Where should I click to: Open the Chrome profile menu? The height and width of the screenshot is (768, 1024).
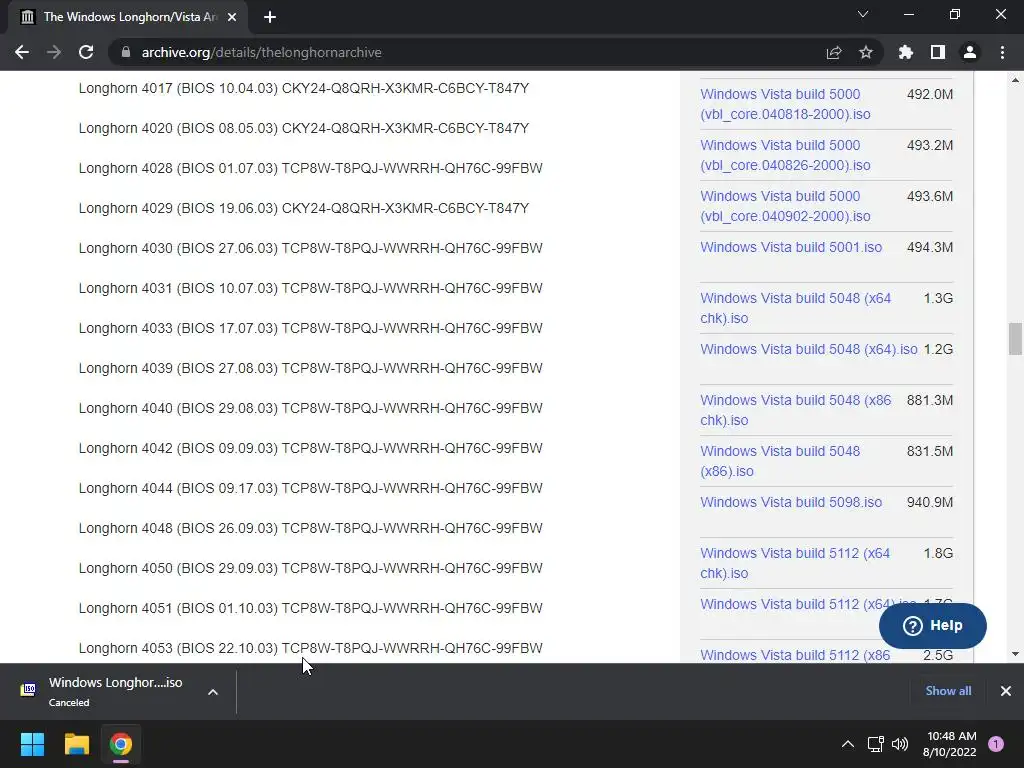coord(970,52)
